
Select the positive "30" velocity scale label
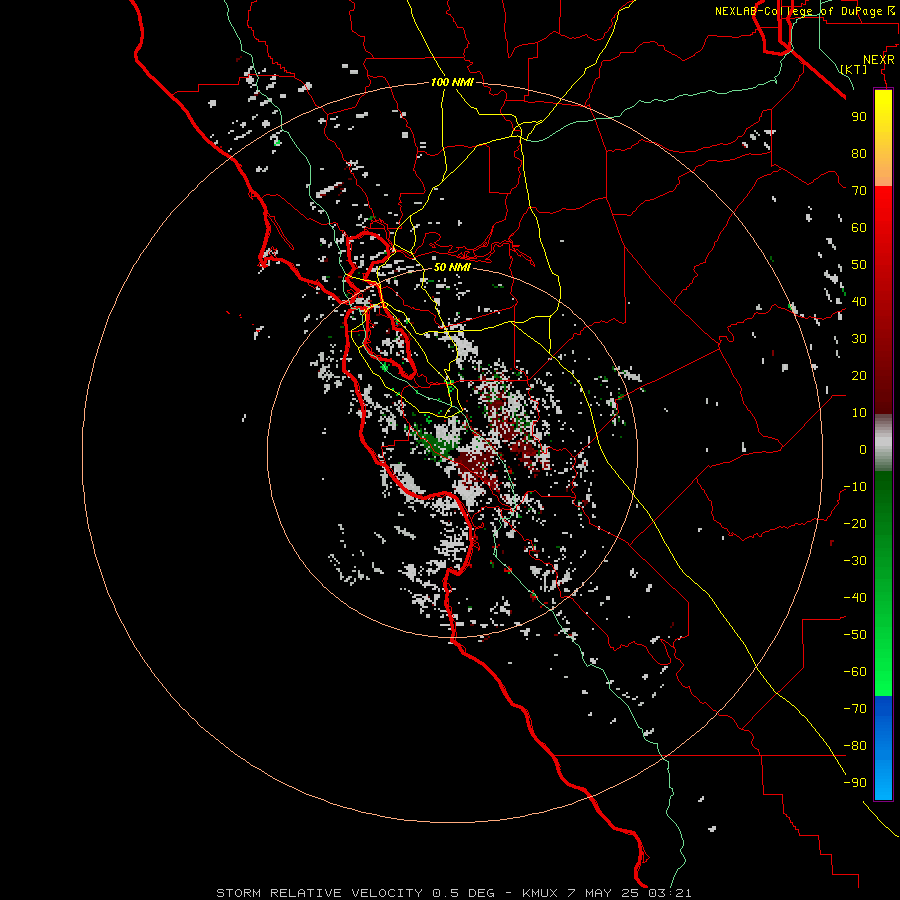(x=859, y=339)
